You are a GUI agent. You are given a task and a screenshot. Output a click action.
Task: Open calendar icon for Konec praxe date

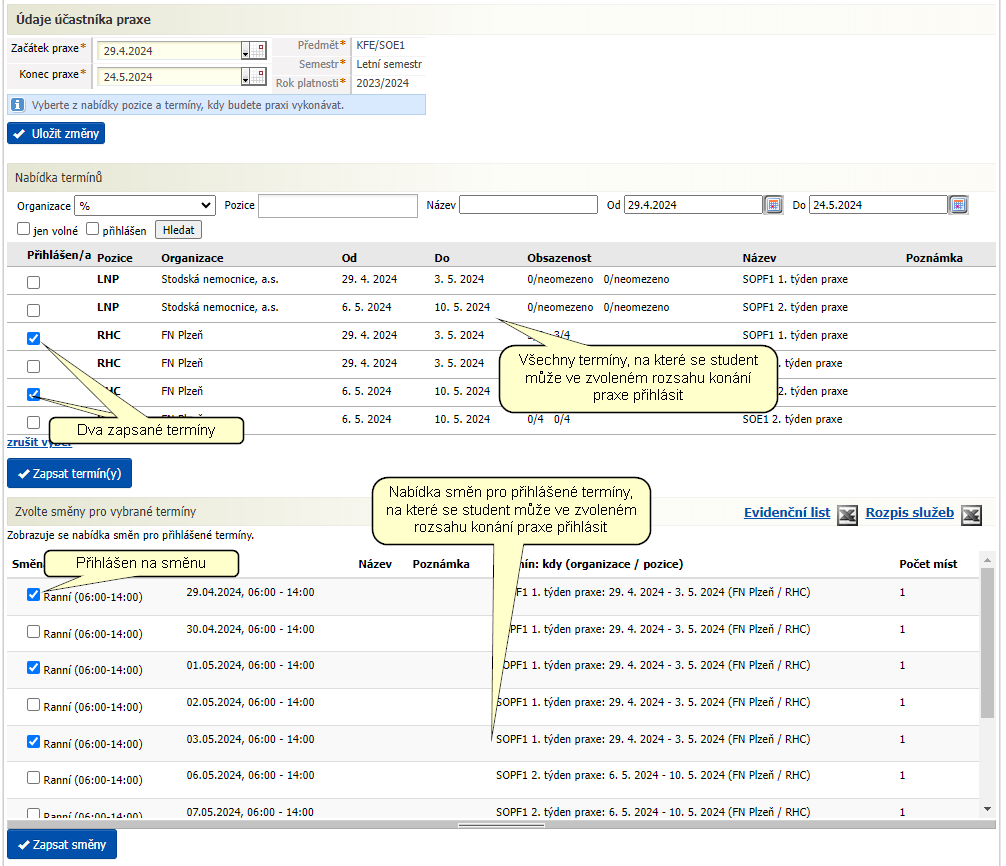tap(258, 76)
